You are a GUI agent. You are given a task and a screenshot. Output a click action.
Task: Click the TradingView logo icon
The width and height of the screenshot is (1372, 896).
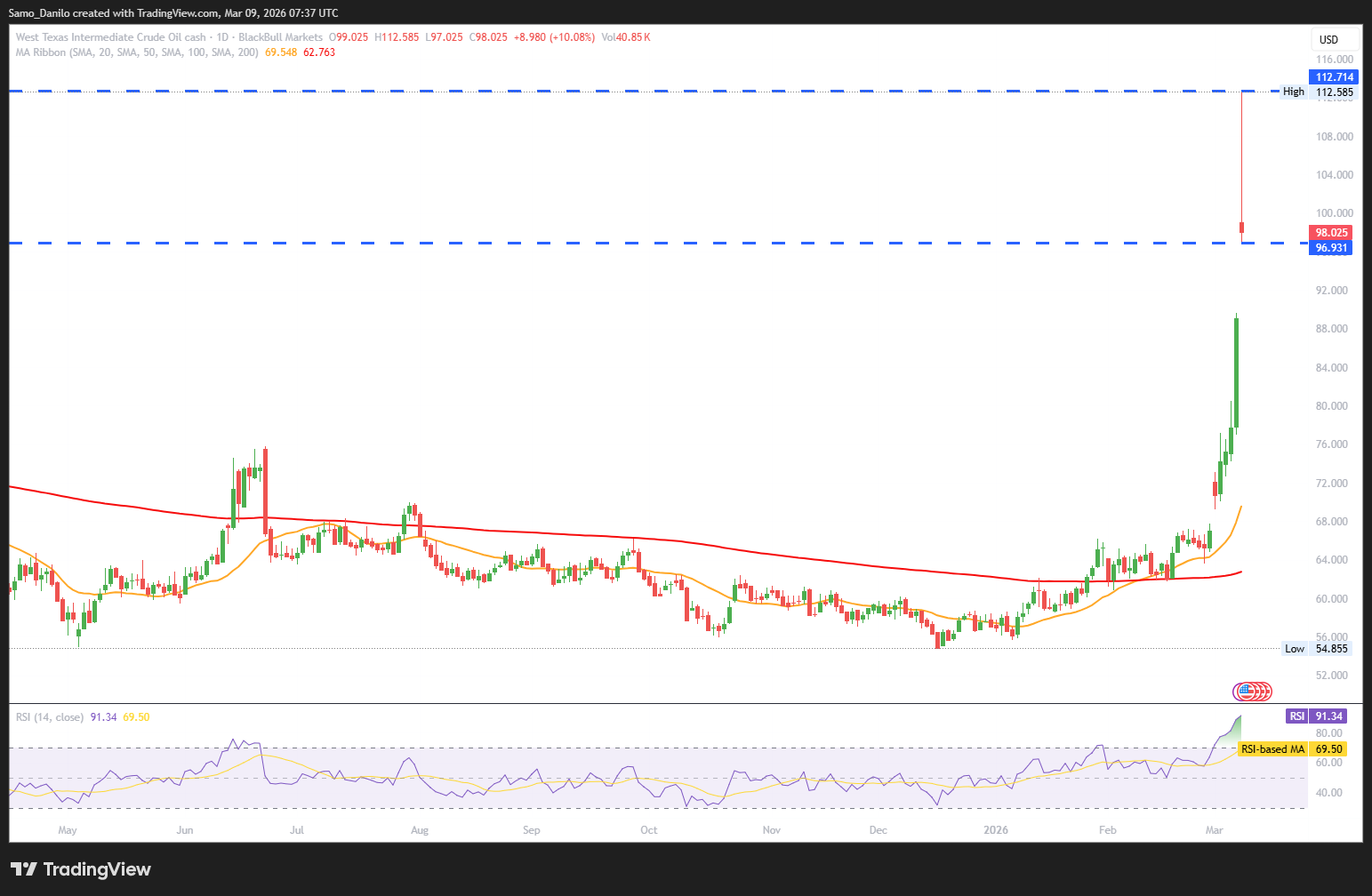pos(24,869)
